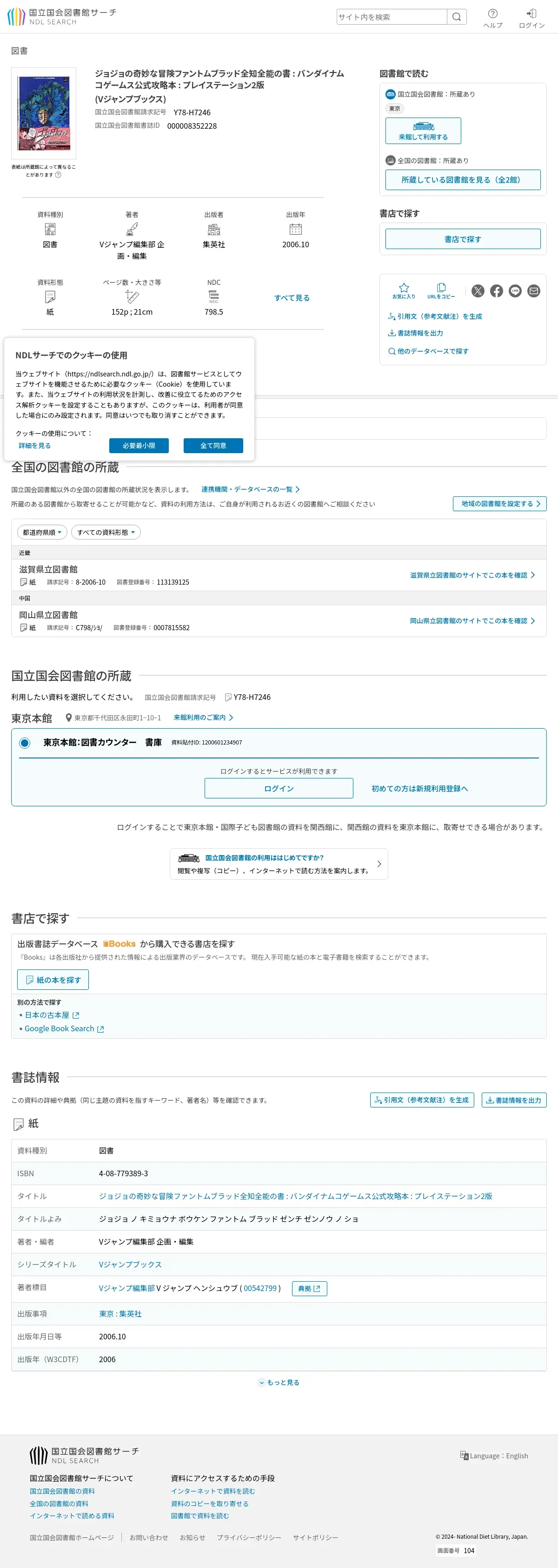Click 詳細を見る in cookie notice
The width and height of the screenshot is (558, 1568).
point(35,446)
